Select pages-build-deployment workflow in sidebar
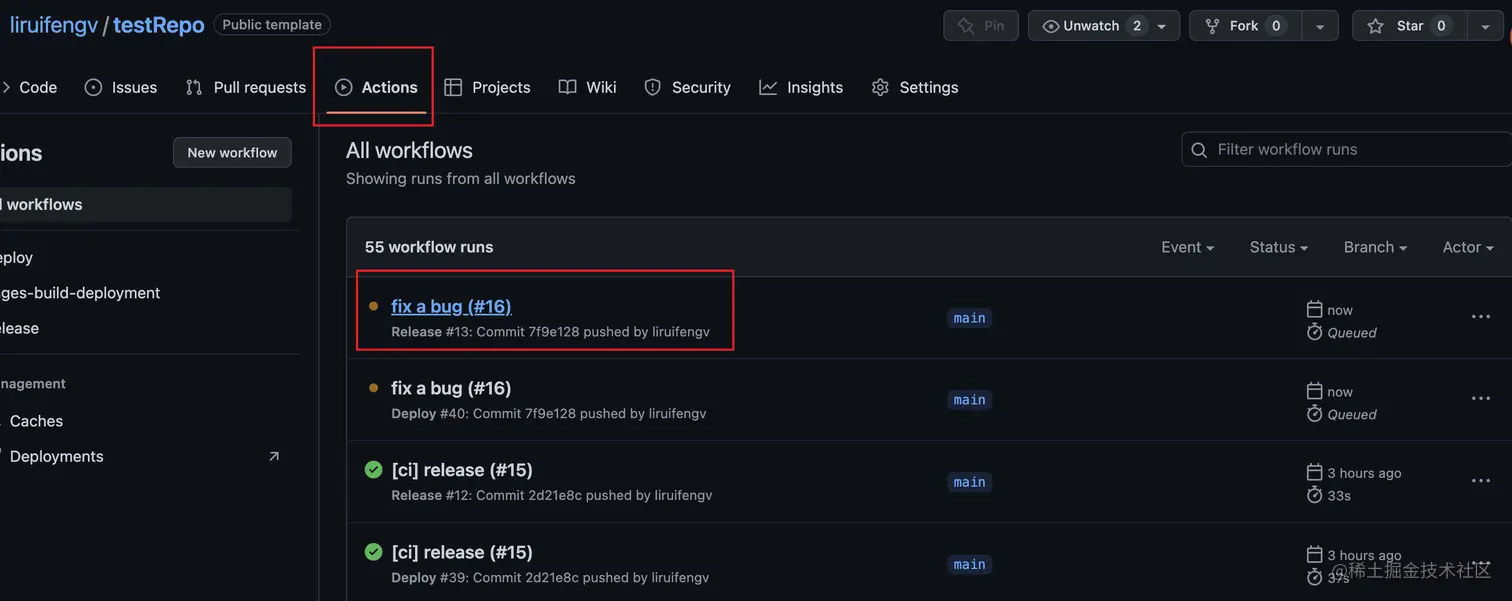The height and width of the screenshot is (601, 1512). [80, 293]
